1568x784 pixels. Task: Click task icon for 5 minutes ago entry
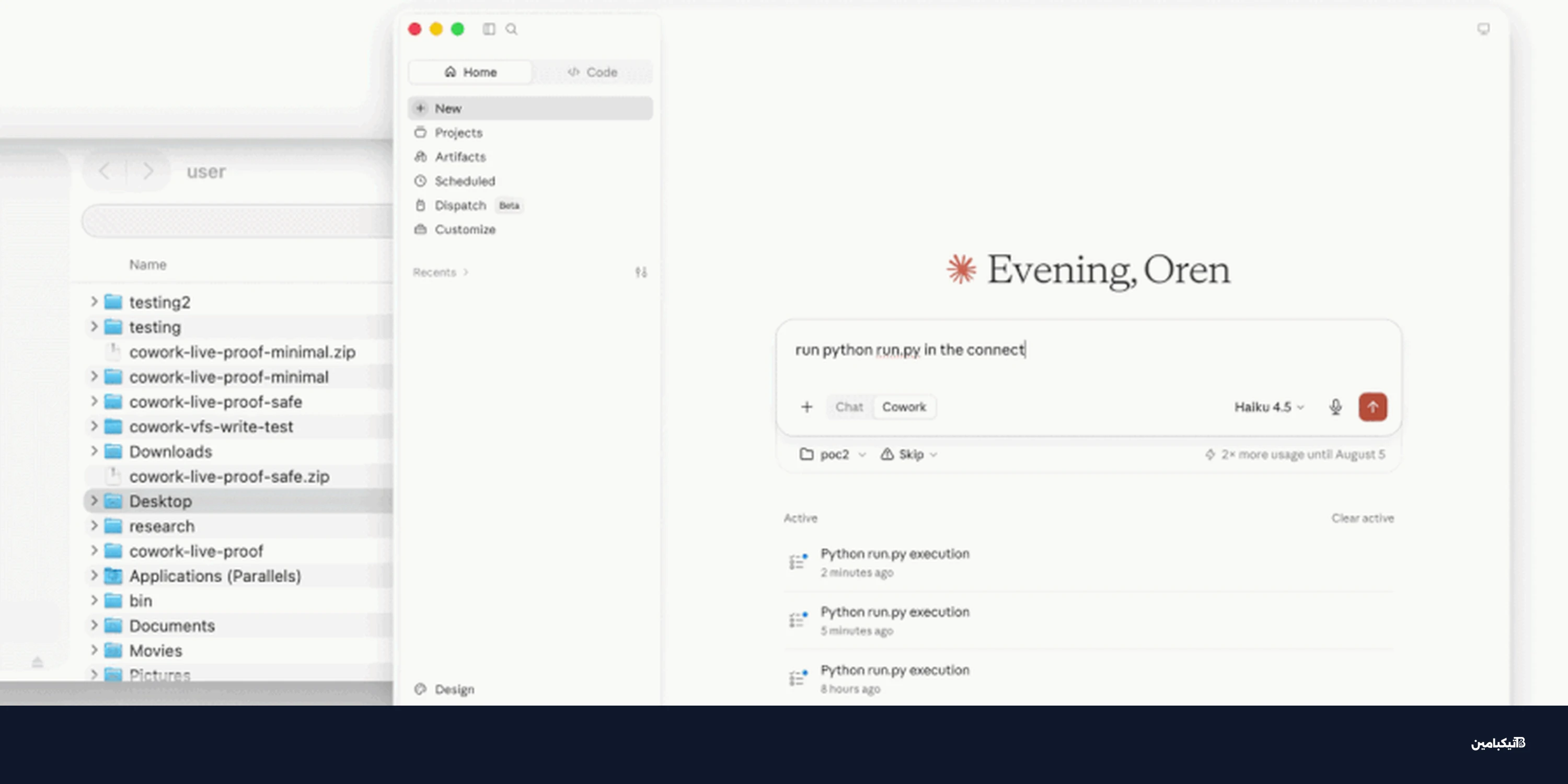pyautogui.click(x=798, y=619)
